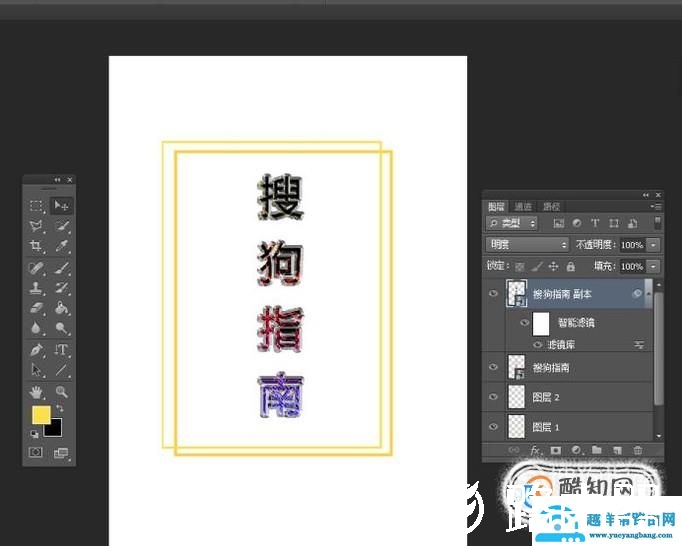Select the History Brush tool
Screen dimensions: 682x546
coord(62,288)
